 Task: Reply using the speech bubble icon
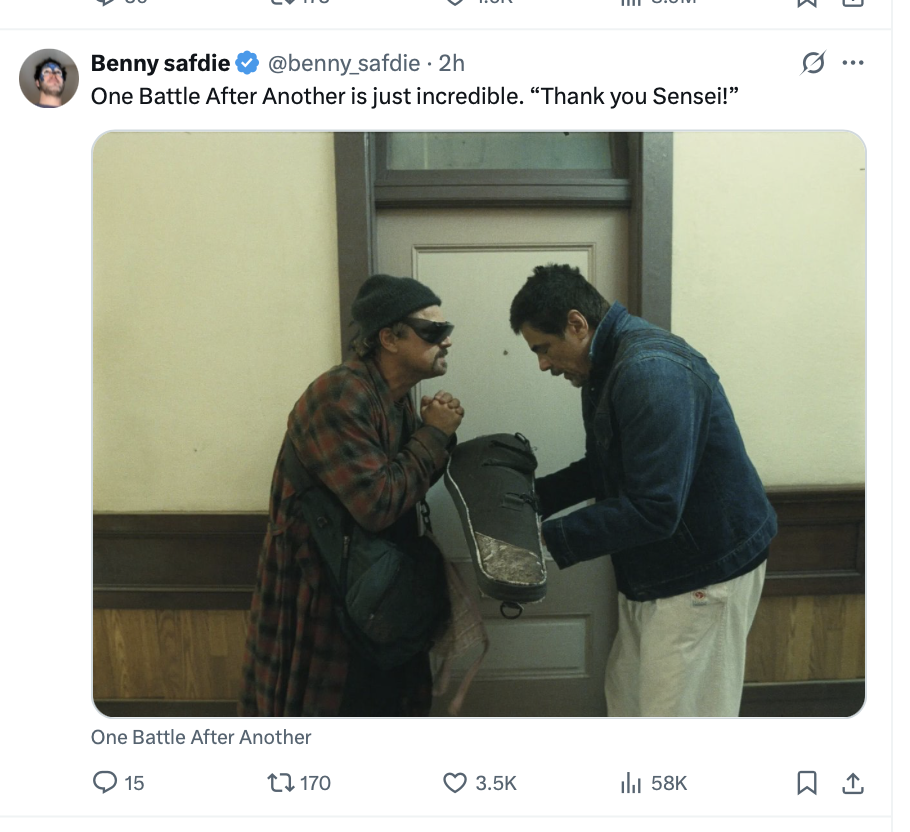click(x=105, y=783)
